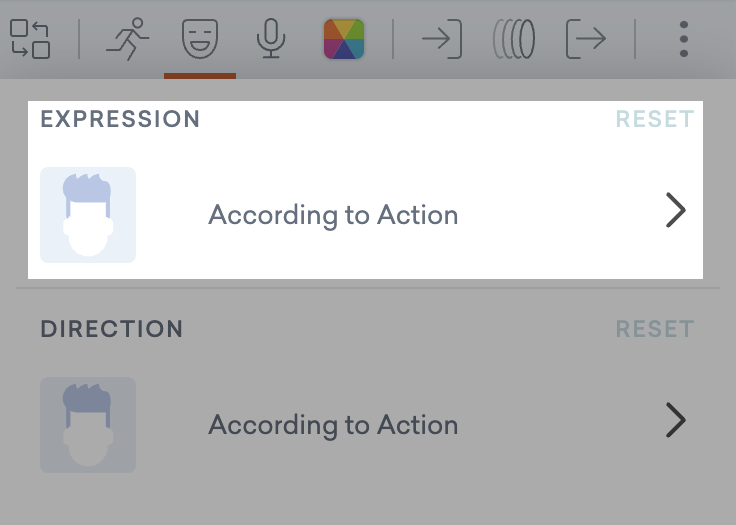
Task: Select the overlapping circles motion icon
Action: click(x=514, y=39)
